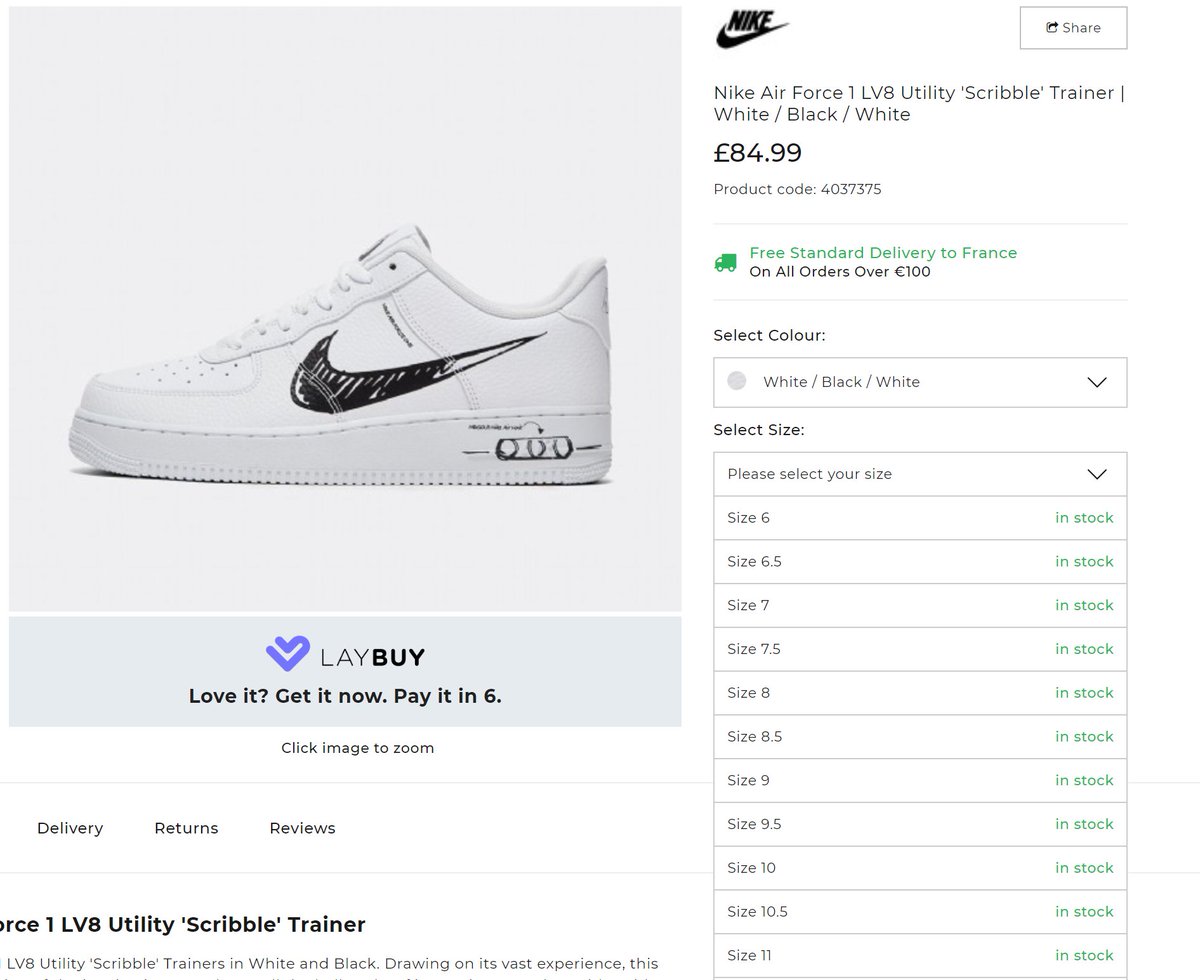Pick Size 9 in size list
Viewport: 1200px width, 980px height.
pos(920,780)
